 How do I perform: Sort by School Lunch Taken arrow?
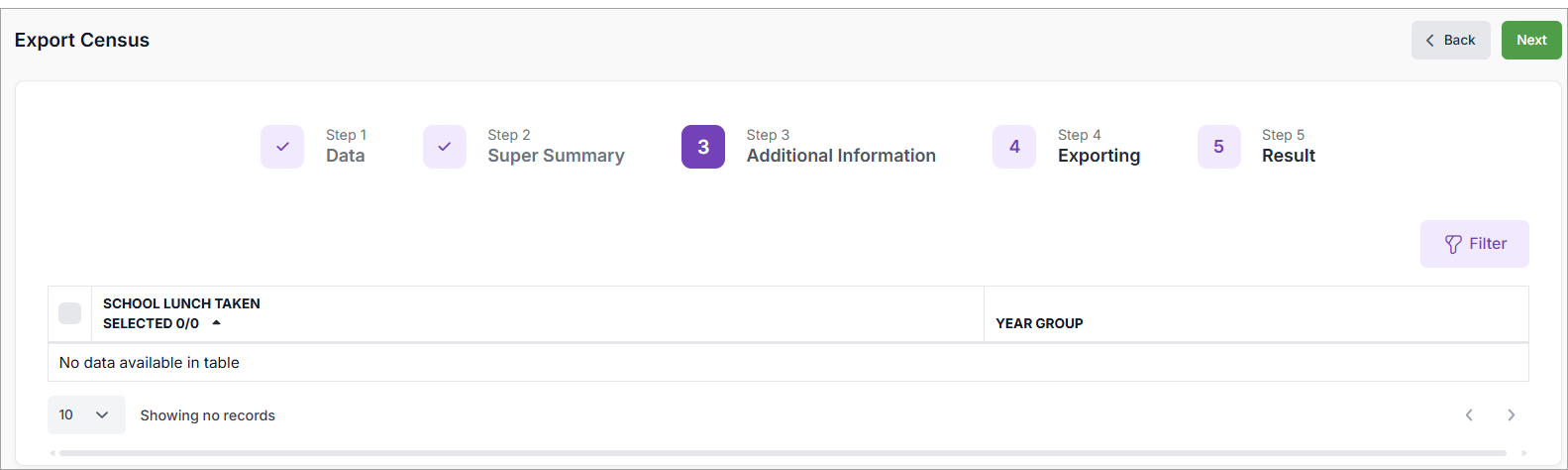point(216,323)
